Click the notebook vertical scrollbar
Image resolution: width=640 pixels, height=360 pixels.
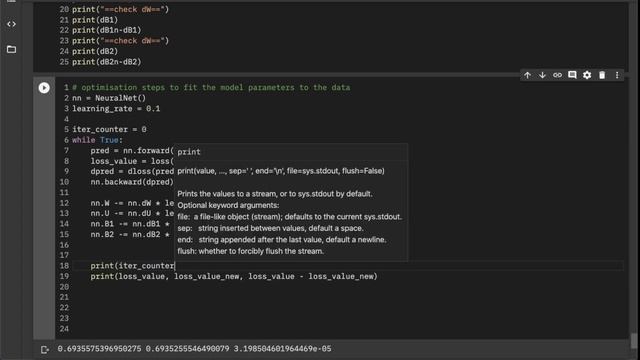pyautogui.click(x=634, y=340)
